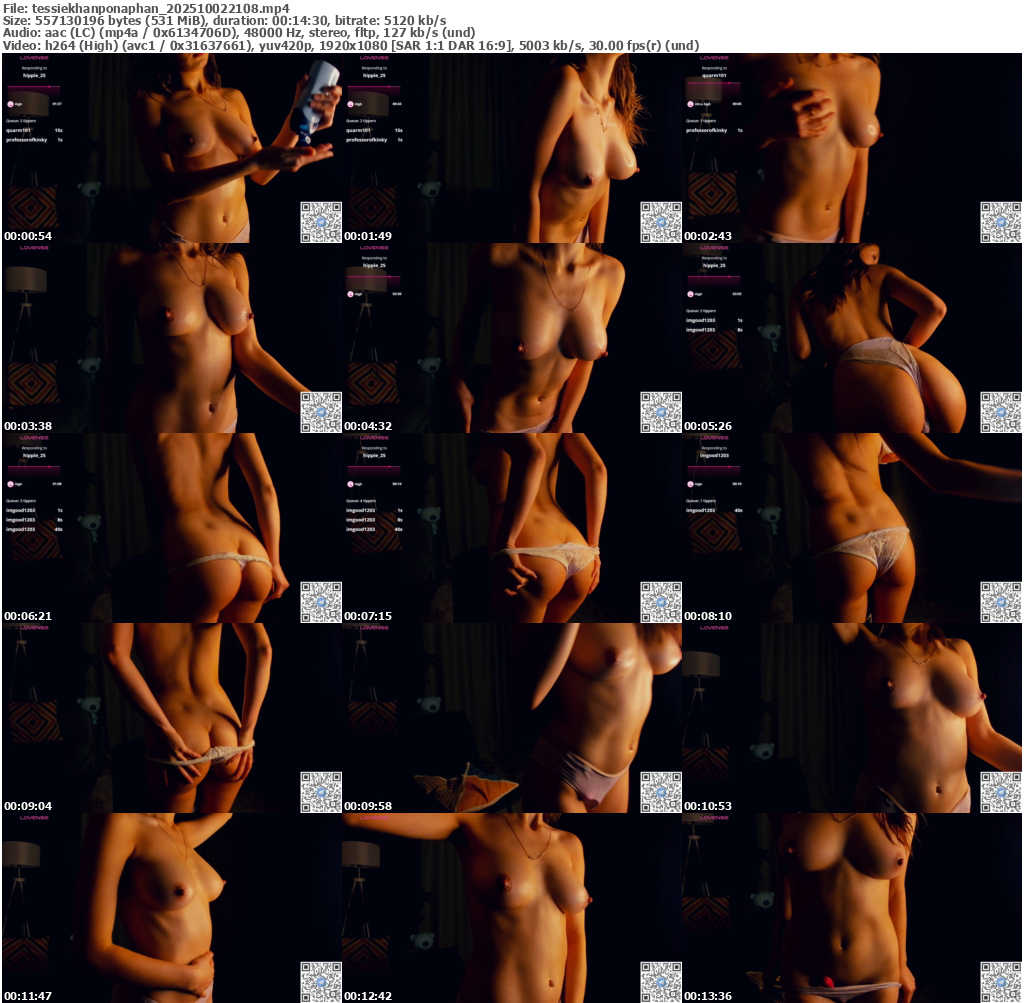The image size is (1024, 1003).
Task: Click the first imgood1203 entry in the 00:06:21 frame
Action: point(21,510)
